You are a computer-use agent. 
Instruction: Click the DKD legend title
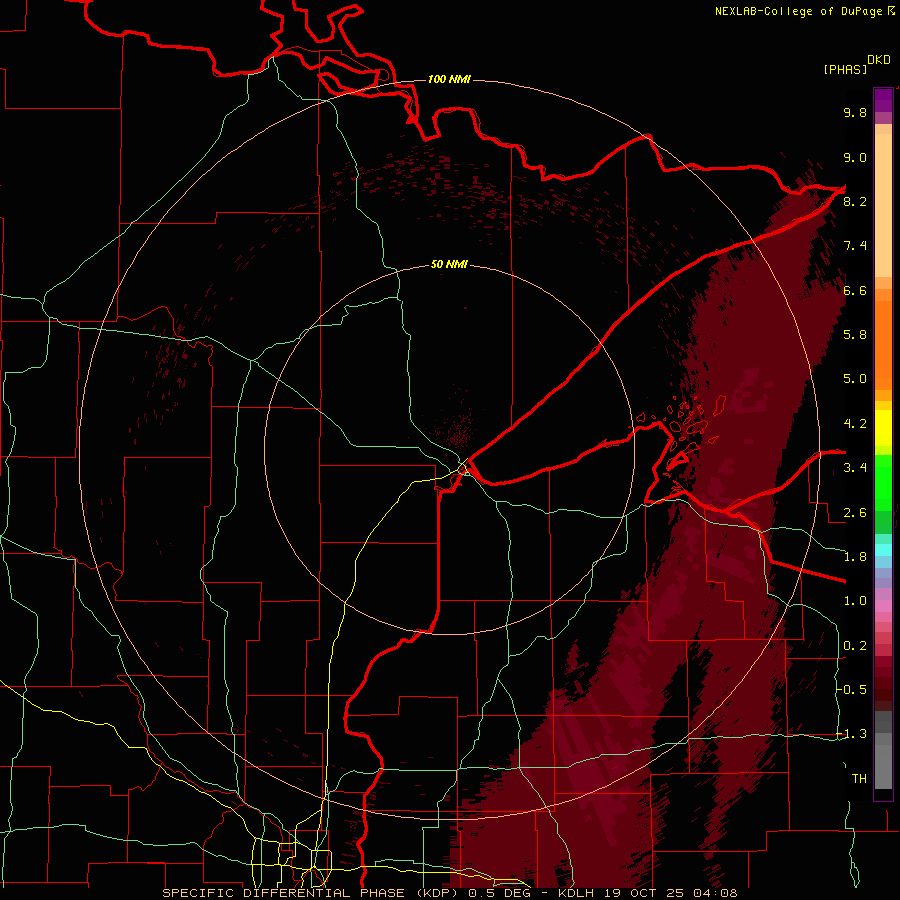tap(878, 60)
